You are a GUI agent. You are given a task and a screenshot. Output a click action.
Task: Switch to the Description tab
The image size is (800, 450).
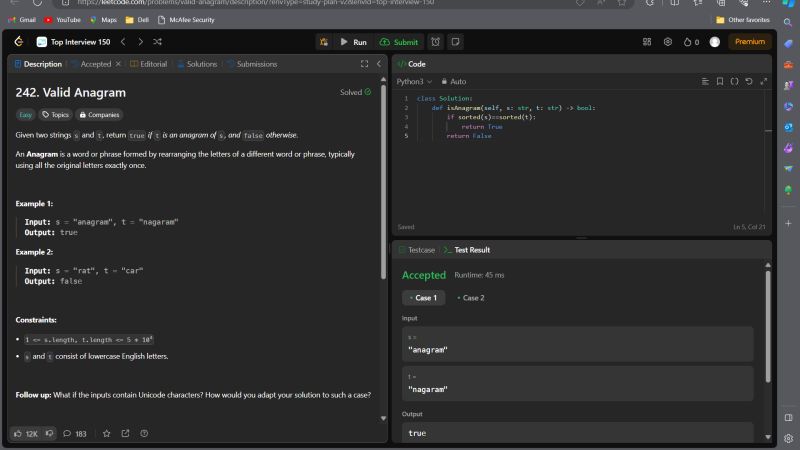tap(38, 64)
